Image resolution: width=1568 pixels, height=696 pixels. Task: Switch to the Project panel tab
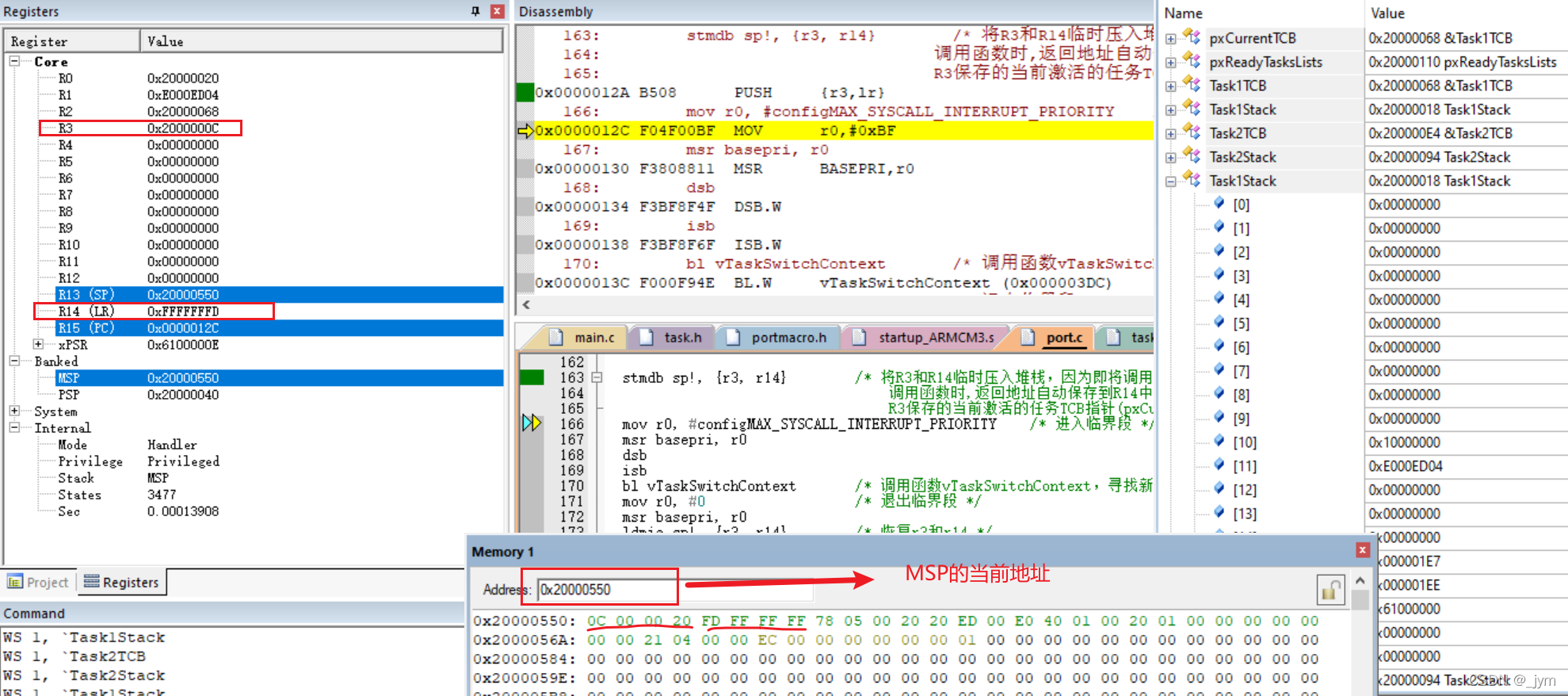point(39,582)
